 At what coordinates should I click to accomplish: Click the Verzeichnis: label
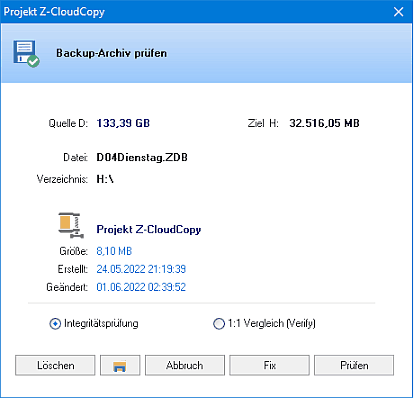click(62, 179)
